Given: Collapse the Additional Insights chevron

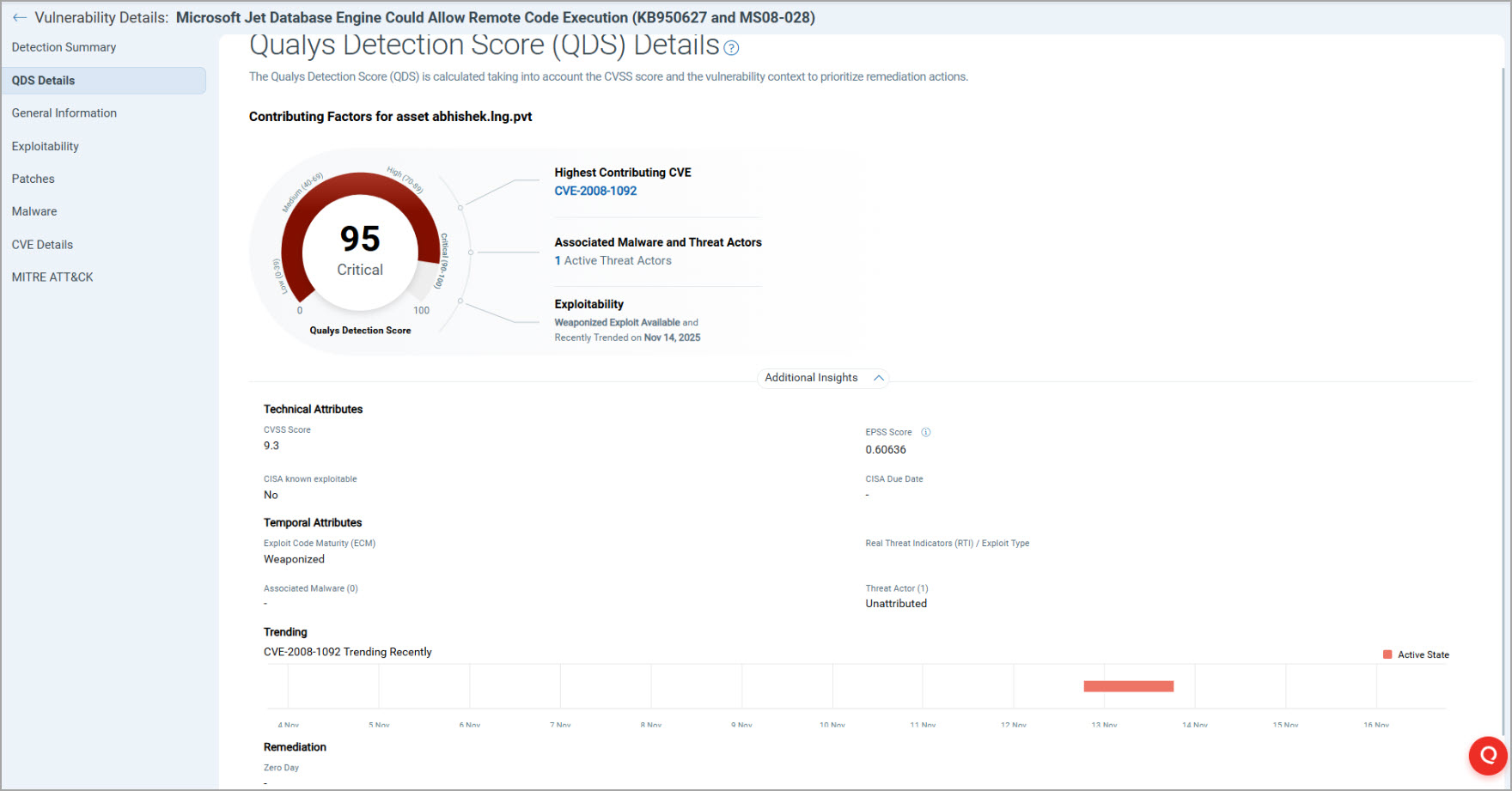Looking at the screenshot, I should (879, 378).
